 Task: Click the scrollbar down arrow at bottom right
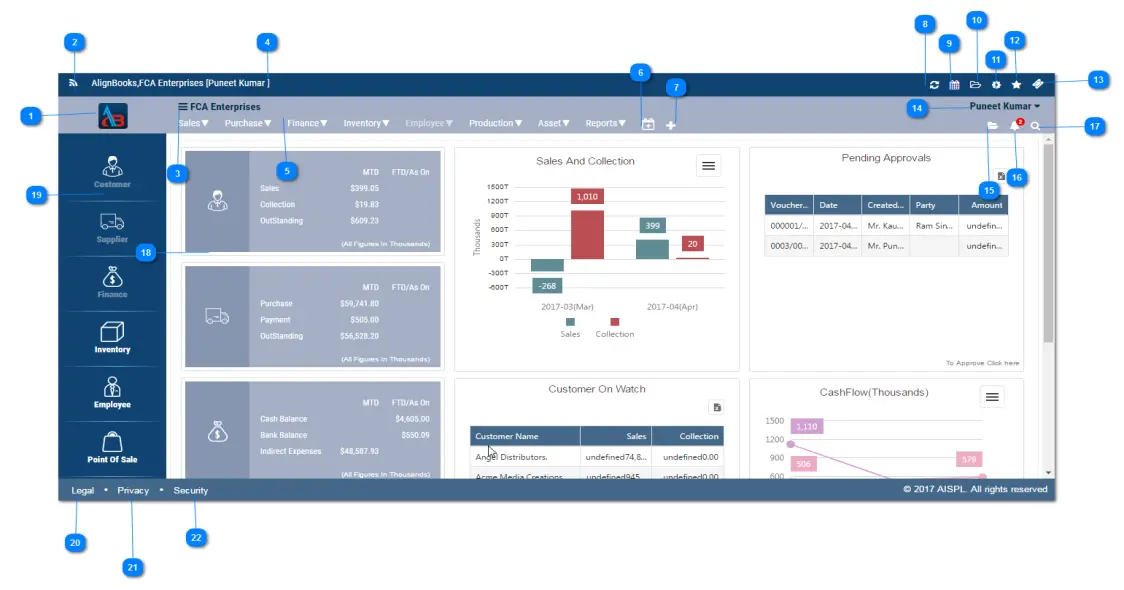pos(1048,472)
